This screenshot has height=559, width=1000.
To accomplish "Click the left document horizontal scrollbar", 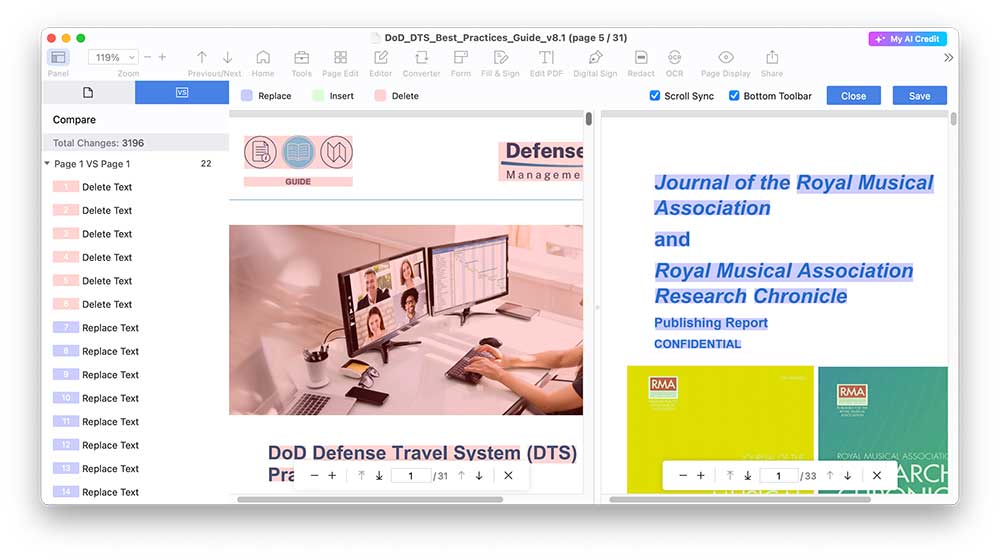I will pyautogui.click(x=370, y=500).
